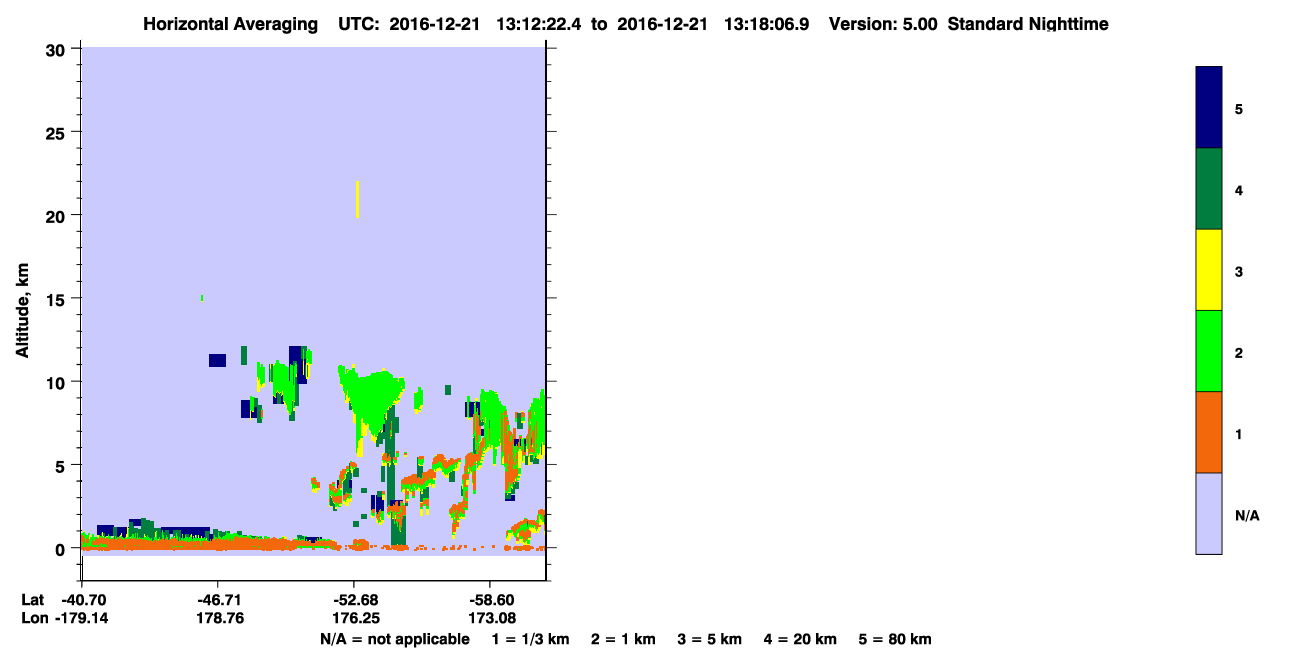
Task: Click the latitude value '-40.70'
Action: pos(83,600)
